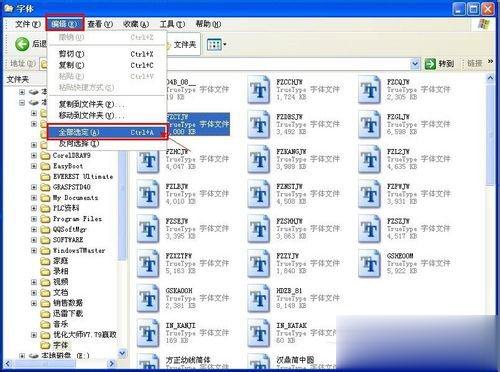Open the 帮助(H) menu
This screenshot has width=500, height=372.
[x=208, y=24]
